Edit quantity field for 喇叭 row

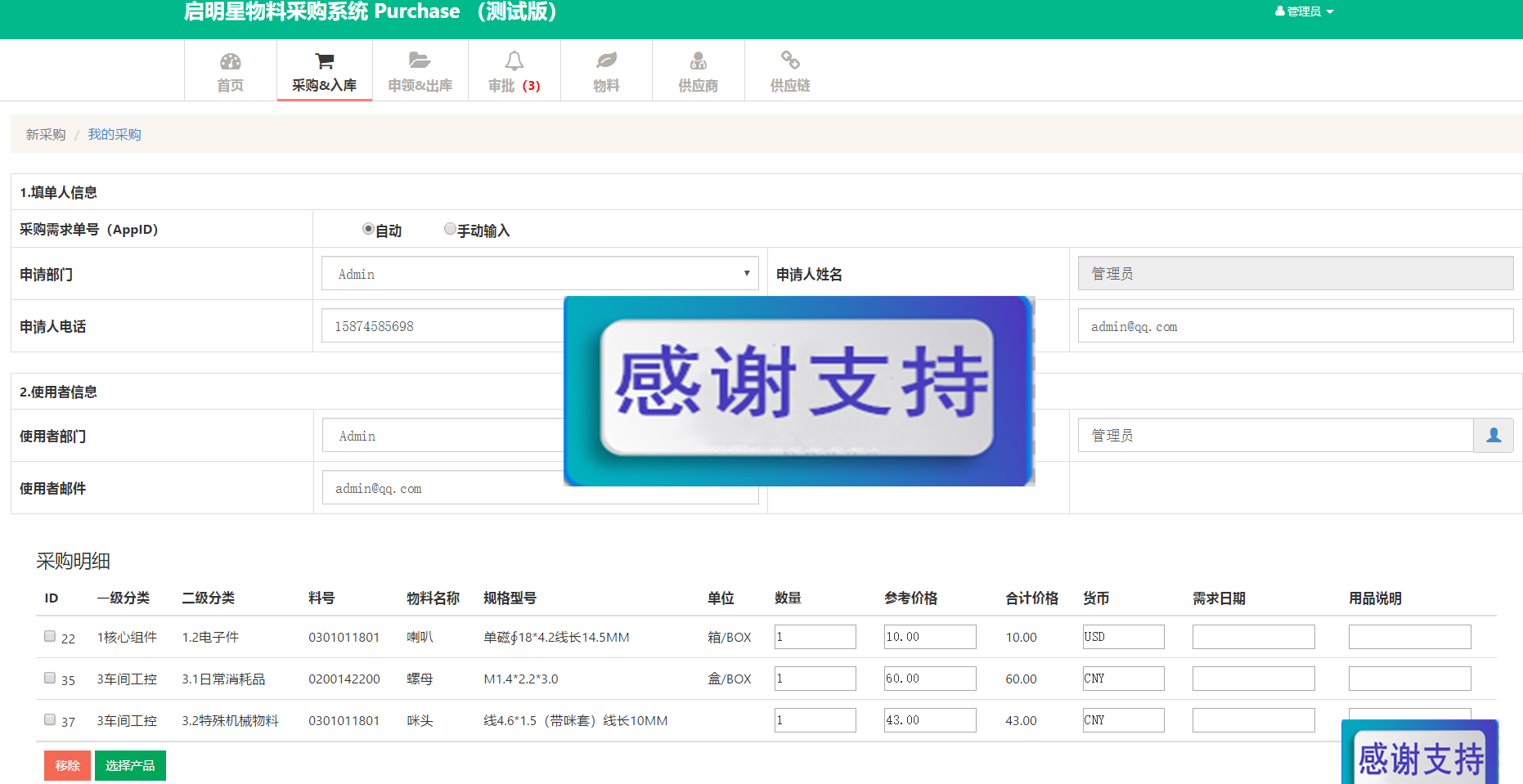(x=815, y=637)
